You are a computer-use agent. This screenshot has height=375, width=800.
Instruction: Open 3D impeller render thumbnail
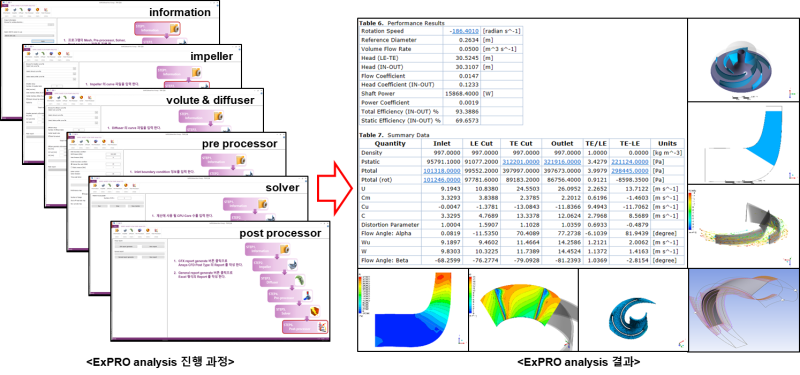pyautogui.click(x=744, y=60)
